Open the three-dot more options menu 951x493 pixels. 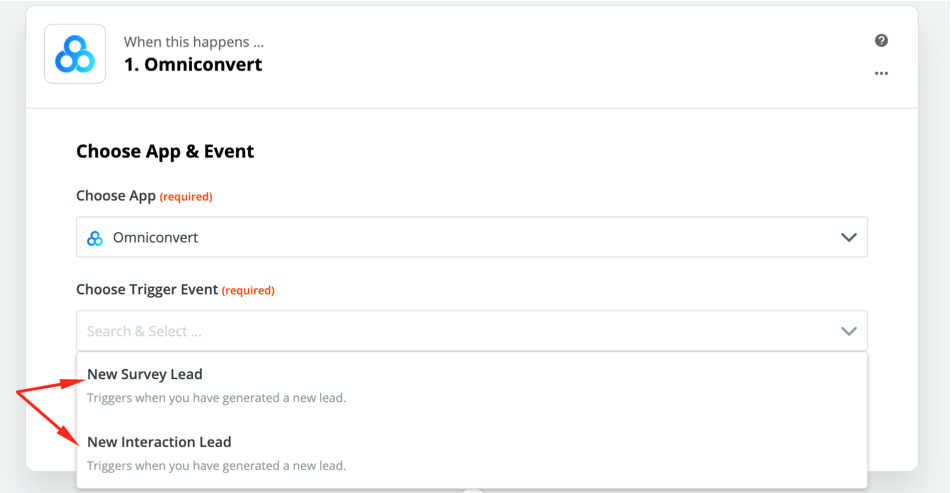point(881,73)
